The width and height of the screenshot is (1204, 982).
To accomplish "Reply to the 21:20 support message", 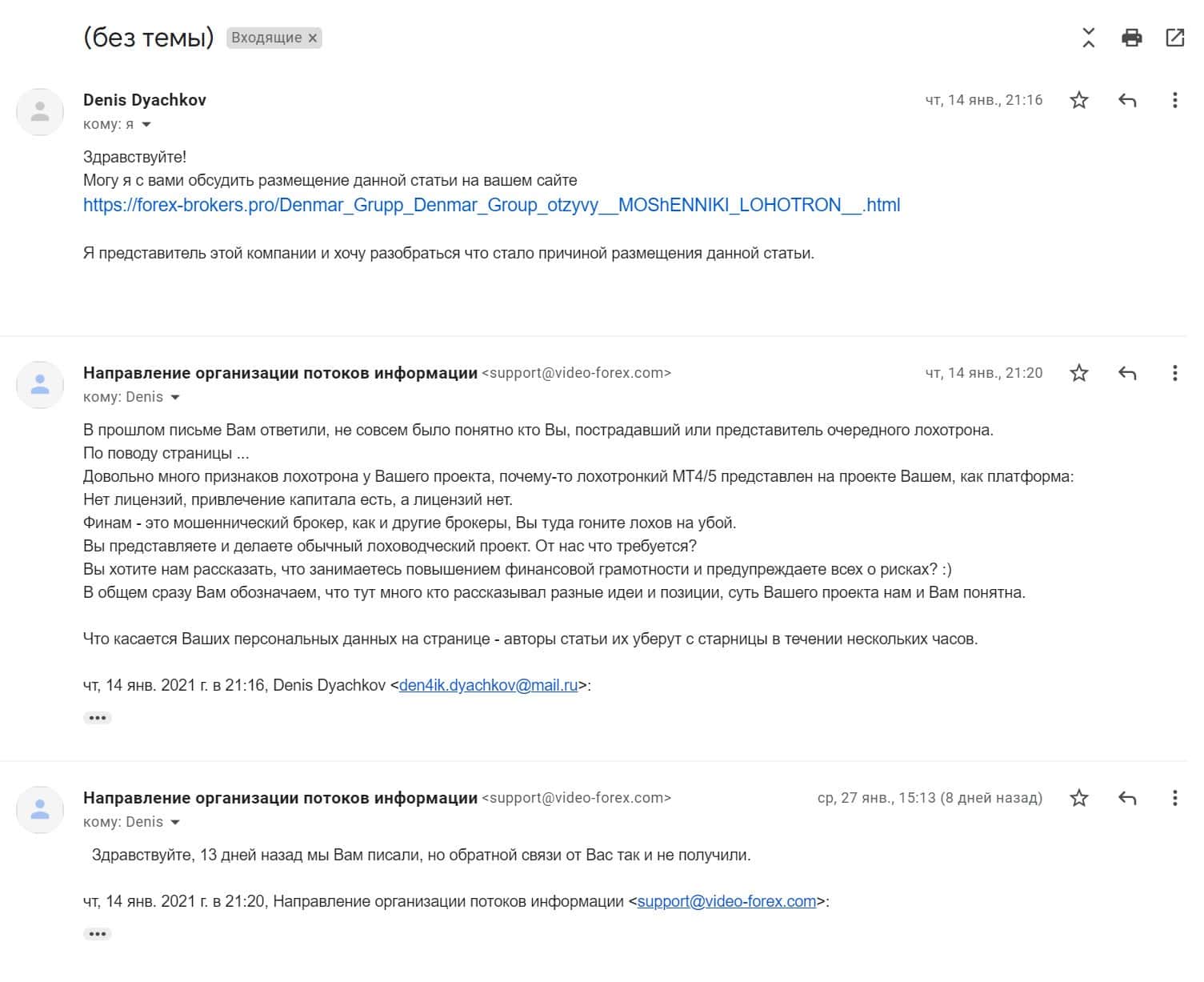I will click(1127, 374).
